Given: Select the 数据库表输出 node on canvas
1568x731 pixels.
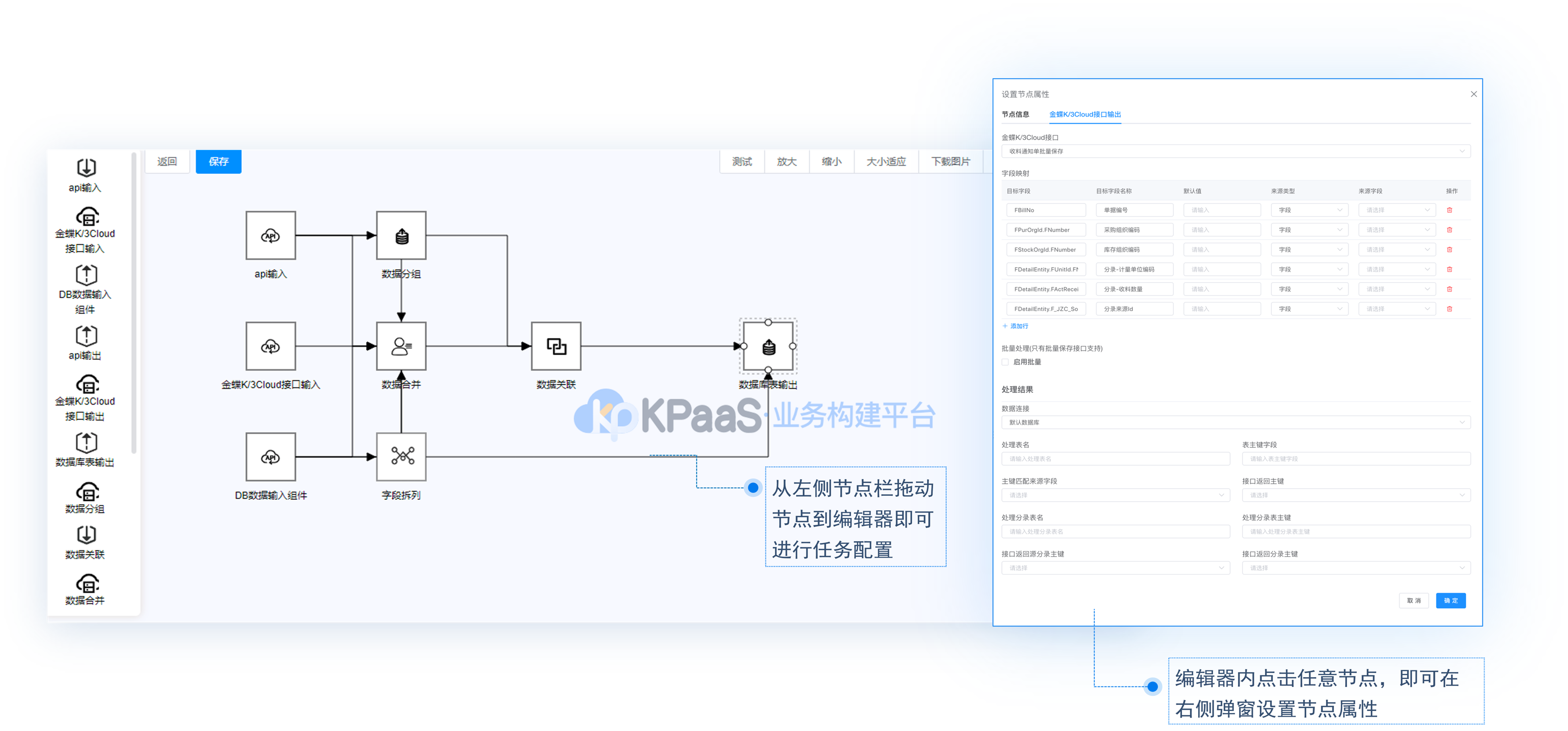Looking at the screenshot, I should [768, 346].
